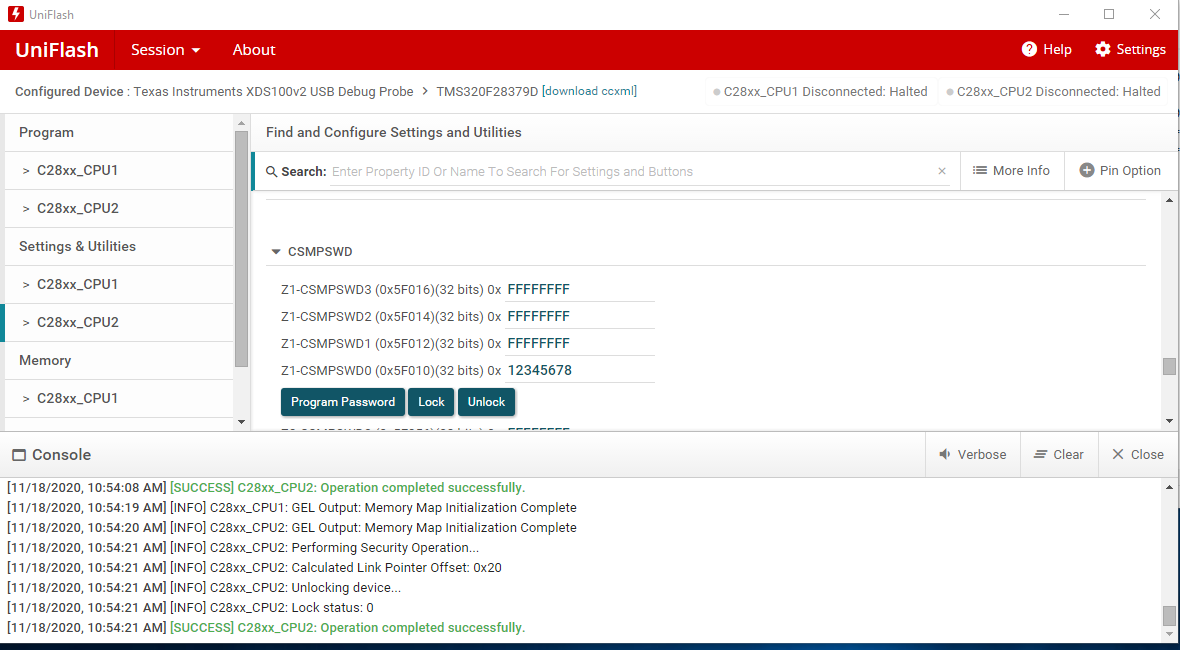Click the UniFlash brand home label
This screenshot has width=1180, height=650.
(x=57, y=50)
